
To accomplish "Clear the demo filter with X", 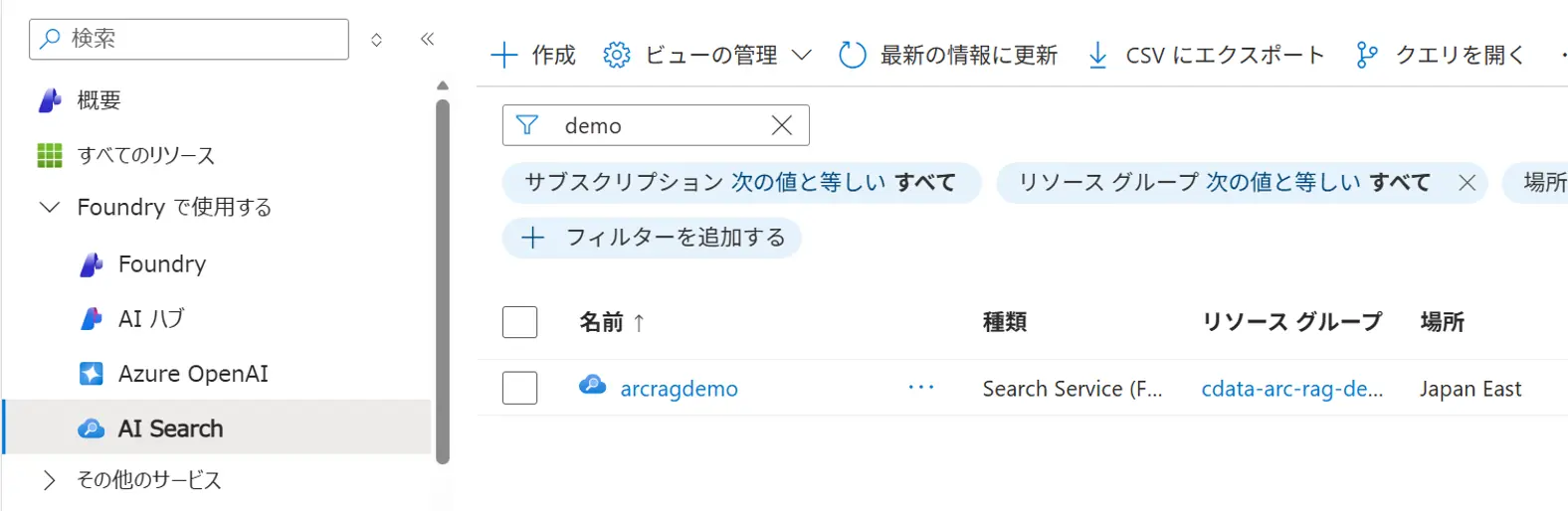I will tap(782, 125).
